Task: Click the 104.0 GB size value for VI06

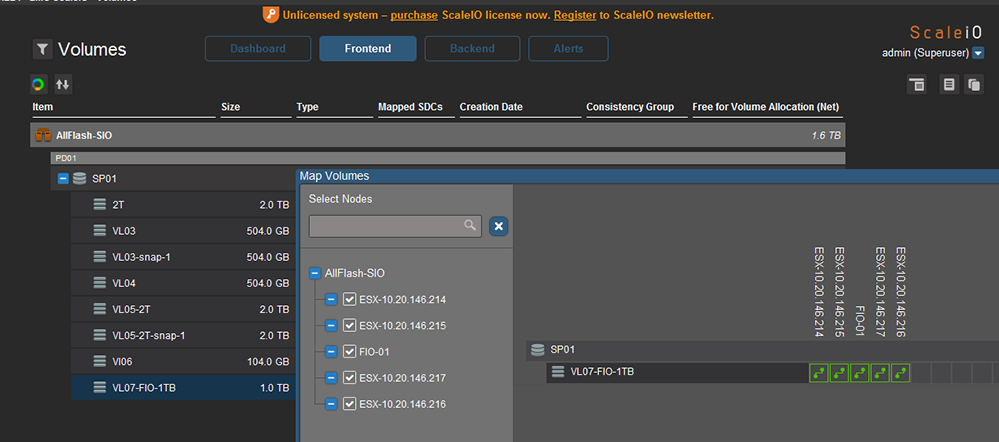Action: [x=268, y=361]
